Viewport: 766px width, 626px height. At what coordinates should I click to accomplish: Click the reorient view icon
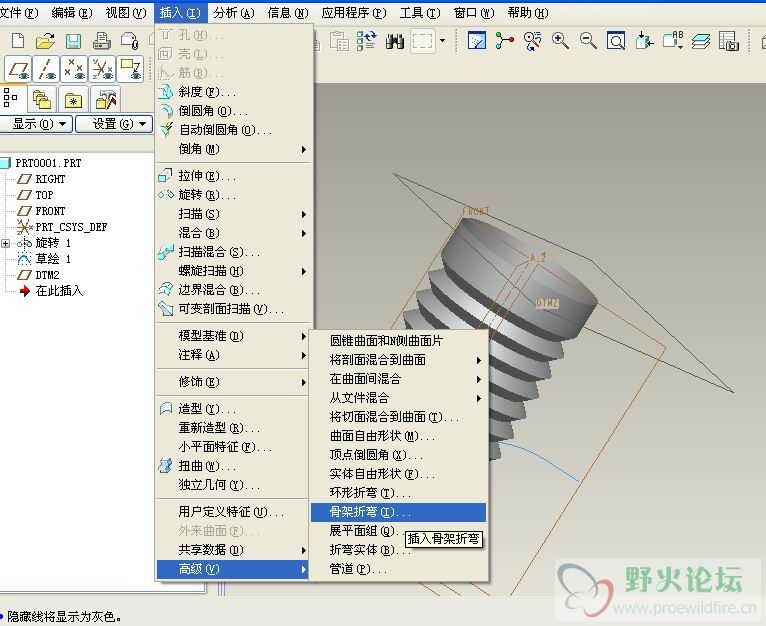click(644, 41)
